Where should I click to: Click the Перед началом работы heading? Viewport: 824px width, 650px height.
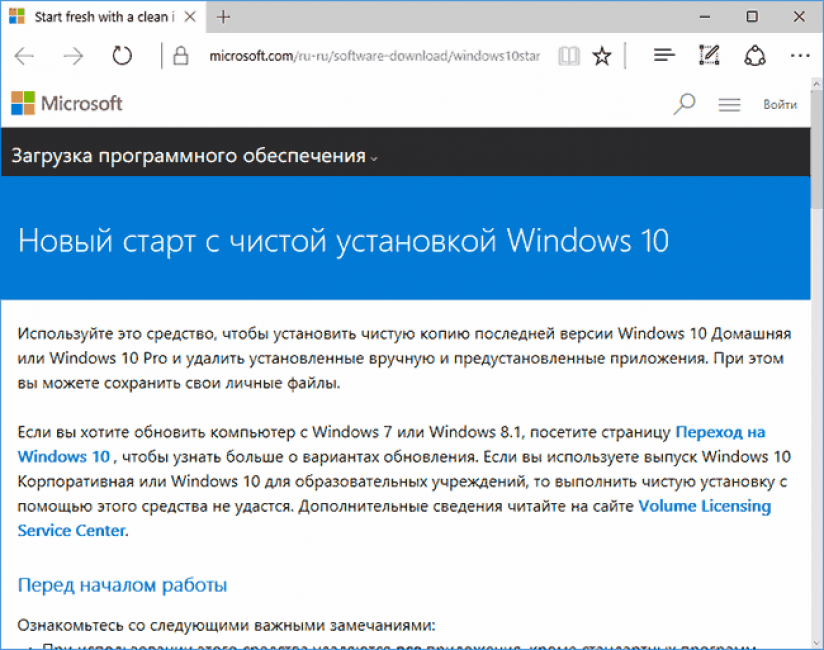tap(122, 585)
